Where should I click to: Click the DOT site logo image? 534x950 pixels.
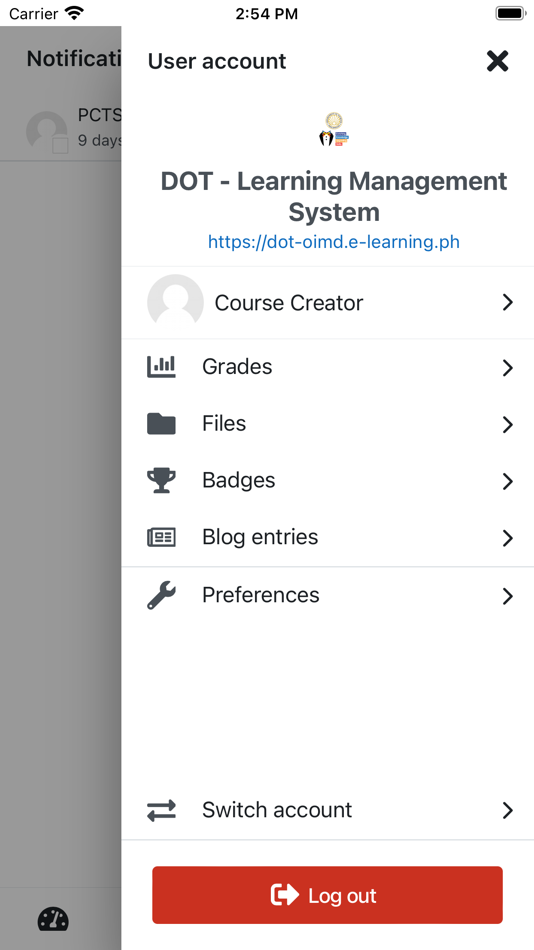pos(334,129)
